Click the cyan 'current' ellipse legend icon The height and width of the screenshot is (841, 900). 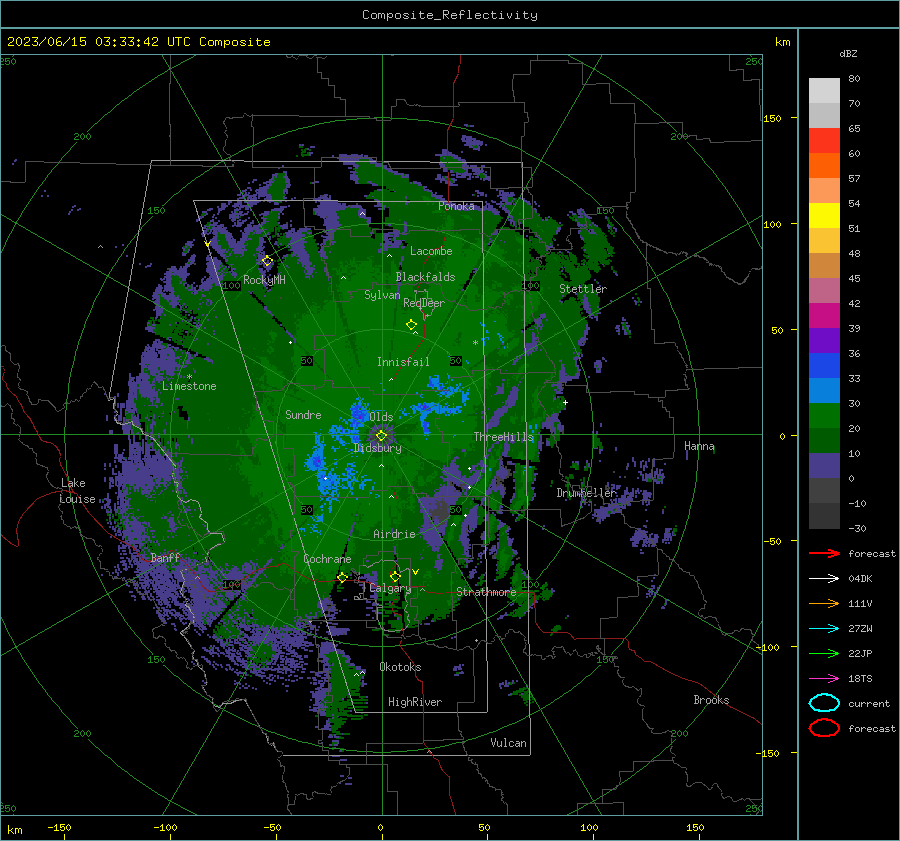click(x=824, y=703)
